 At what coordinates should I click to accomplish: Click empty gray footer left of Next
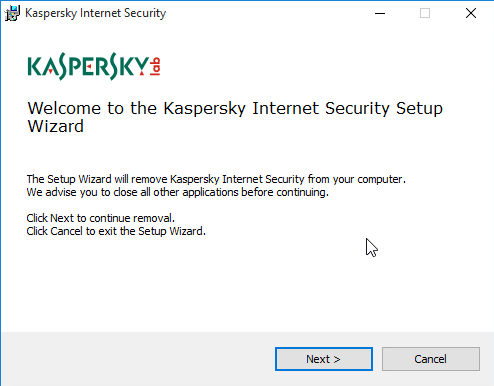[137, 359]
